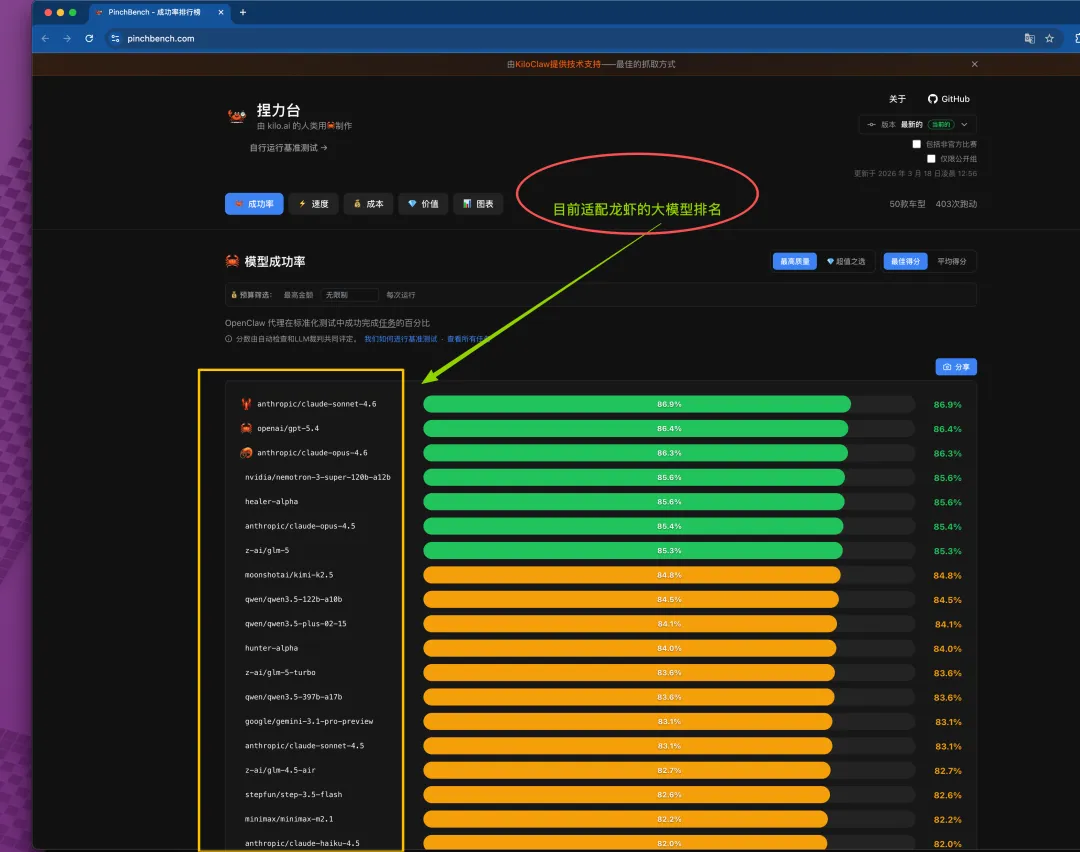The image size is (1080, 852).
Task: Open the 关于 page link
Action: (x=897, y=99)
